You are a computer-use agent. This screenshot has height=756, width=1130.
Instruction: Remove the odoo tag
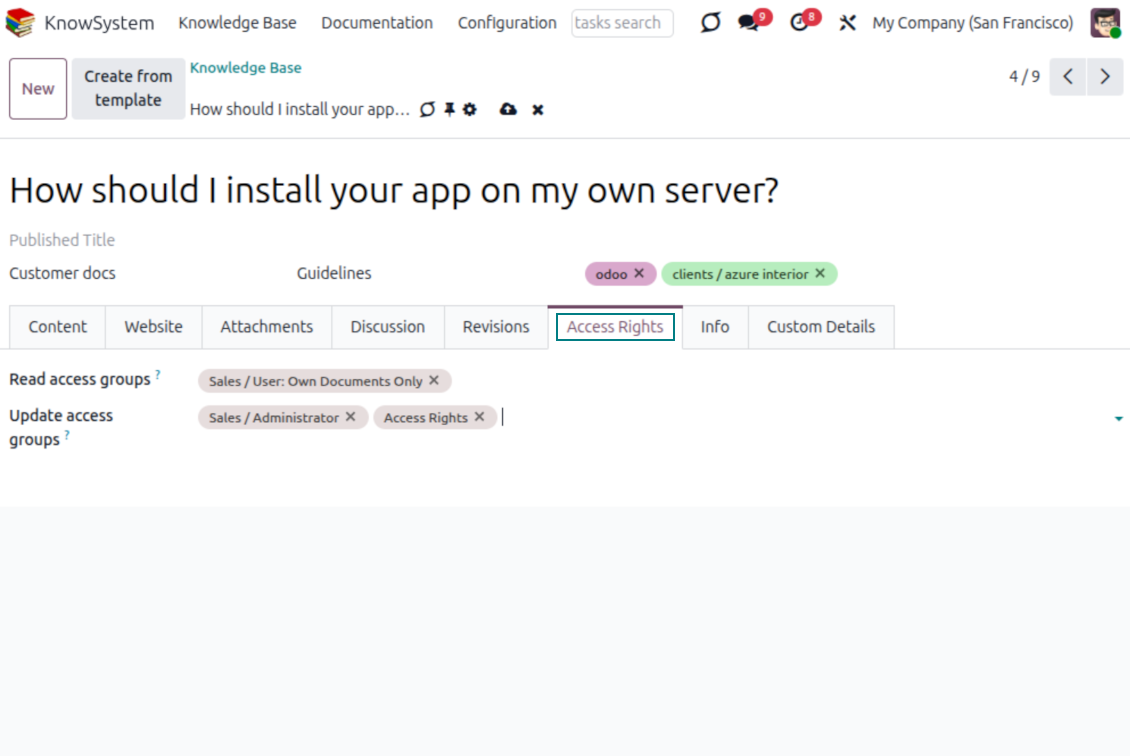click(x=640, y=273)
